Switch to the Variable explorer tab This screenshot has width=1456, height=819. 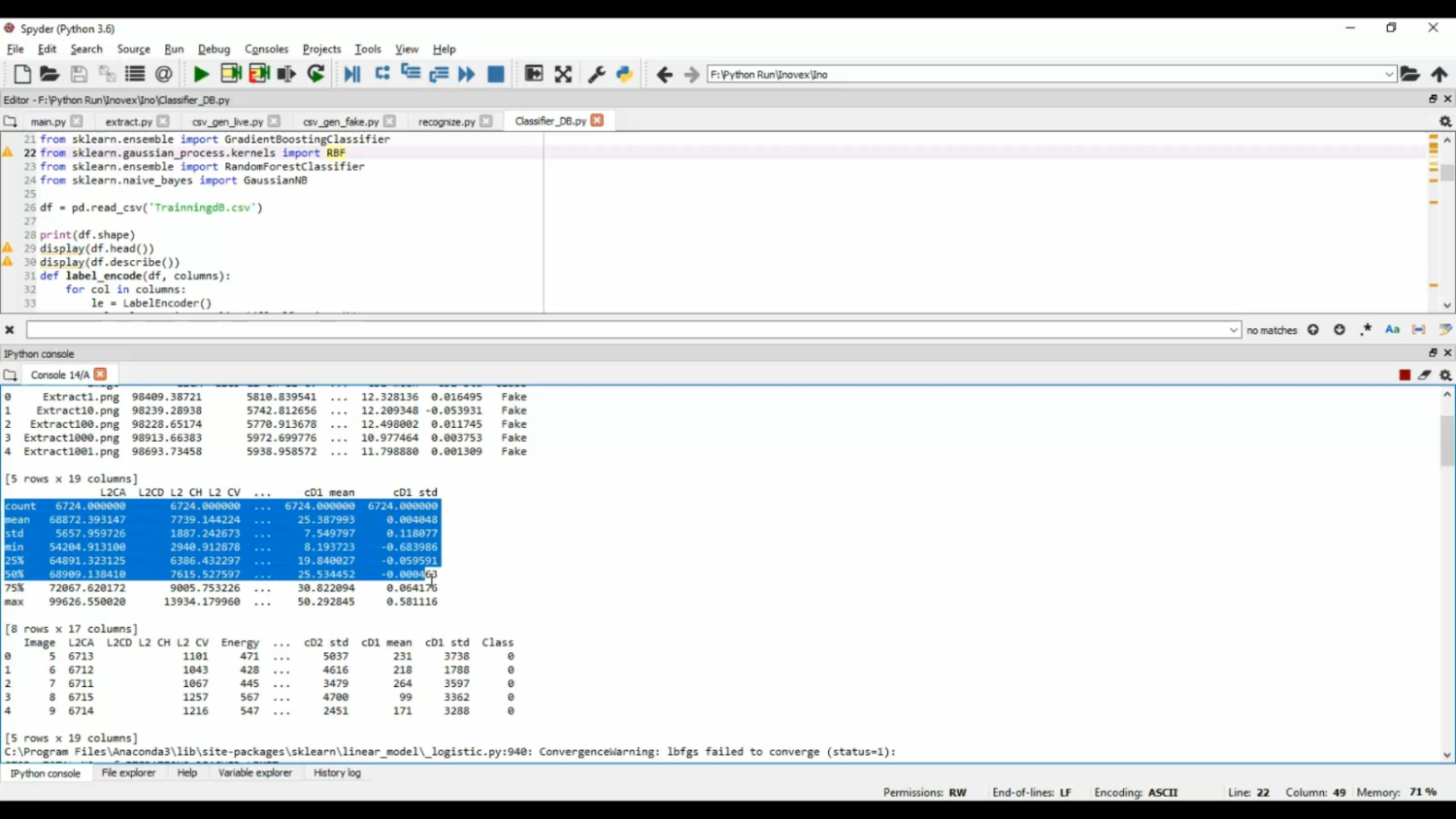(254, 772)
